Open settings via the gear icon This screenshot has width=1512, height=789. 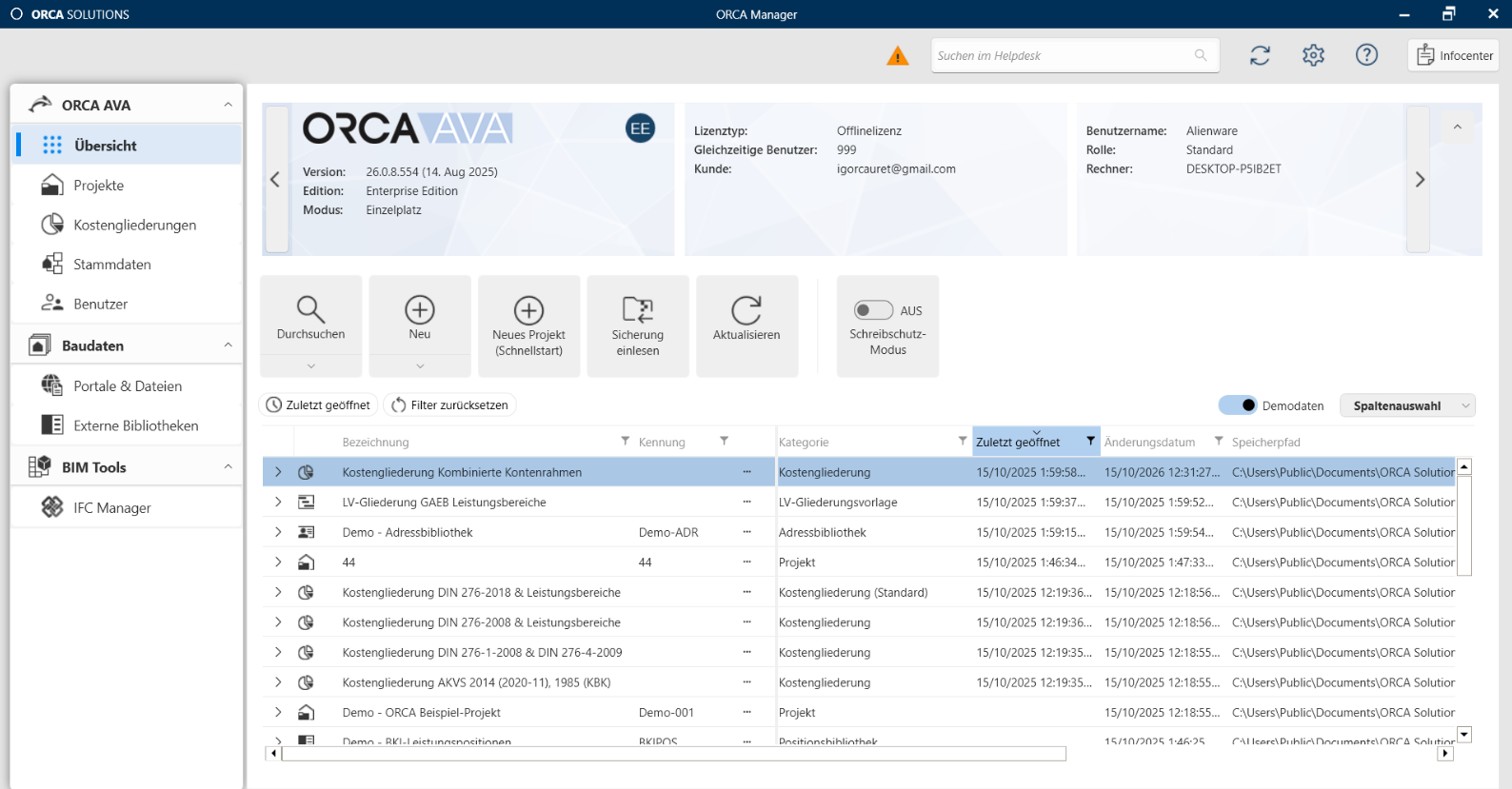1313,55
